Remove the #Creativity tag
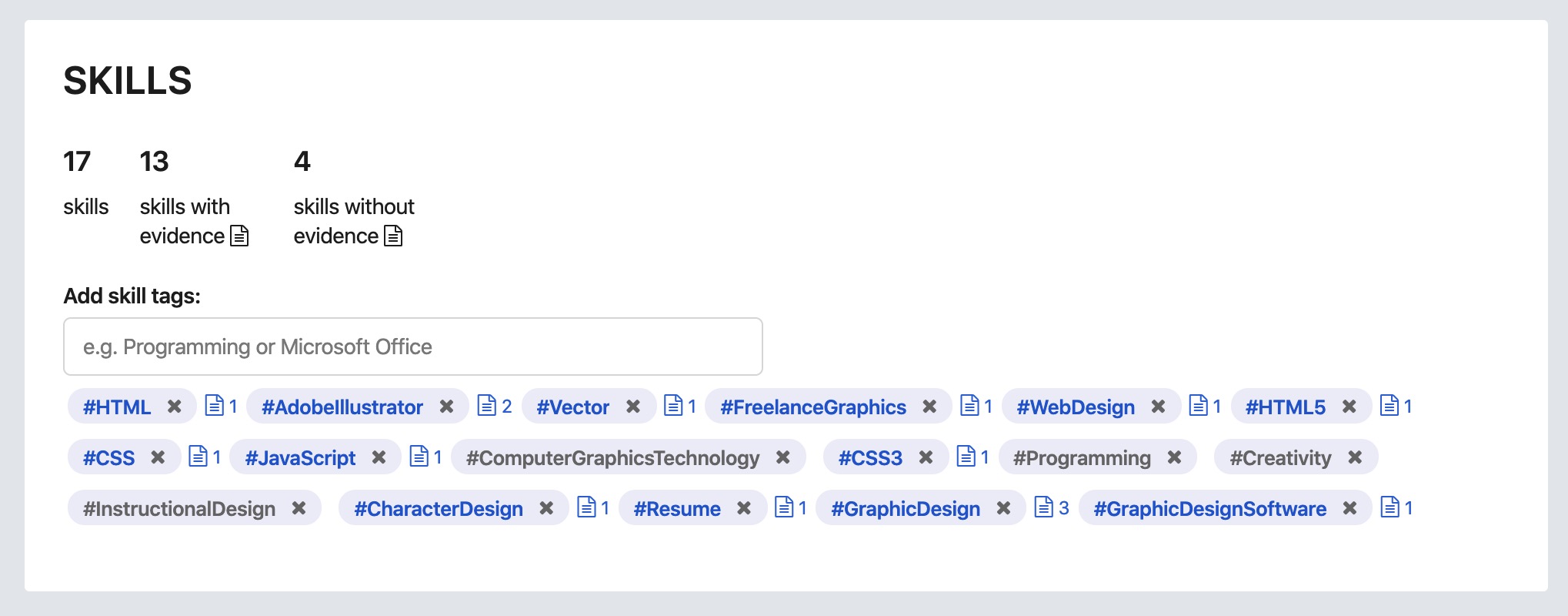This screenshot has width=1568, height=616. click(x=1355, y=457)
